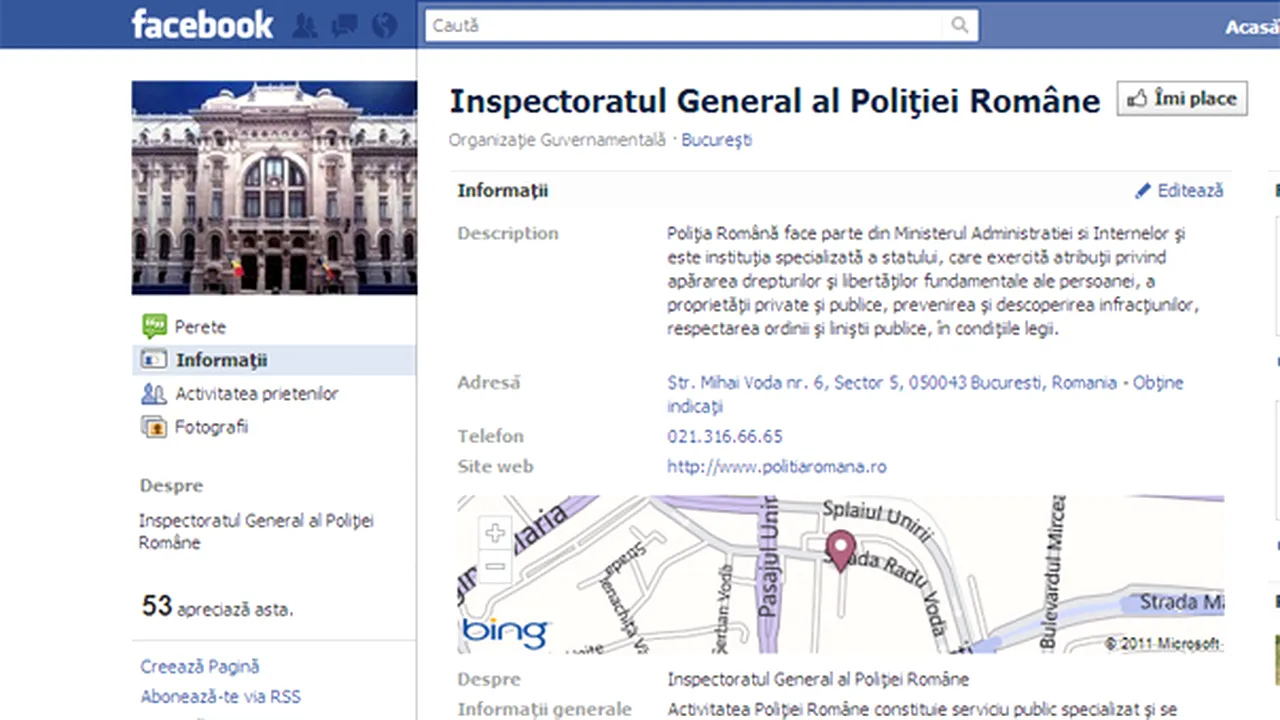Click the Informații card icon

pos(154,360)
